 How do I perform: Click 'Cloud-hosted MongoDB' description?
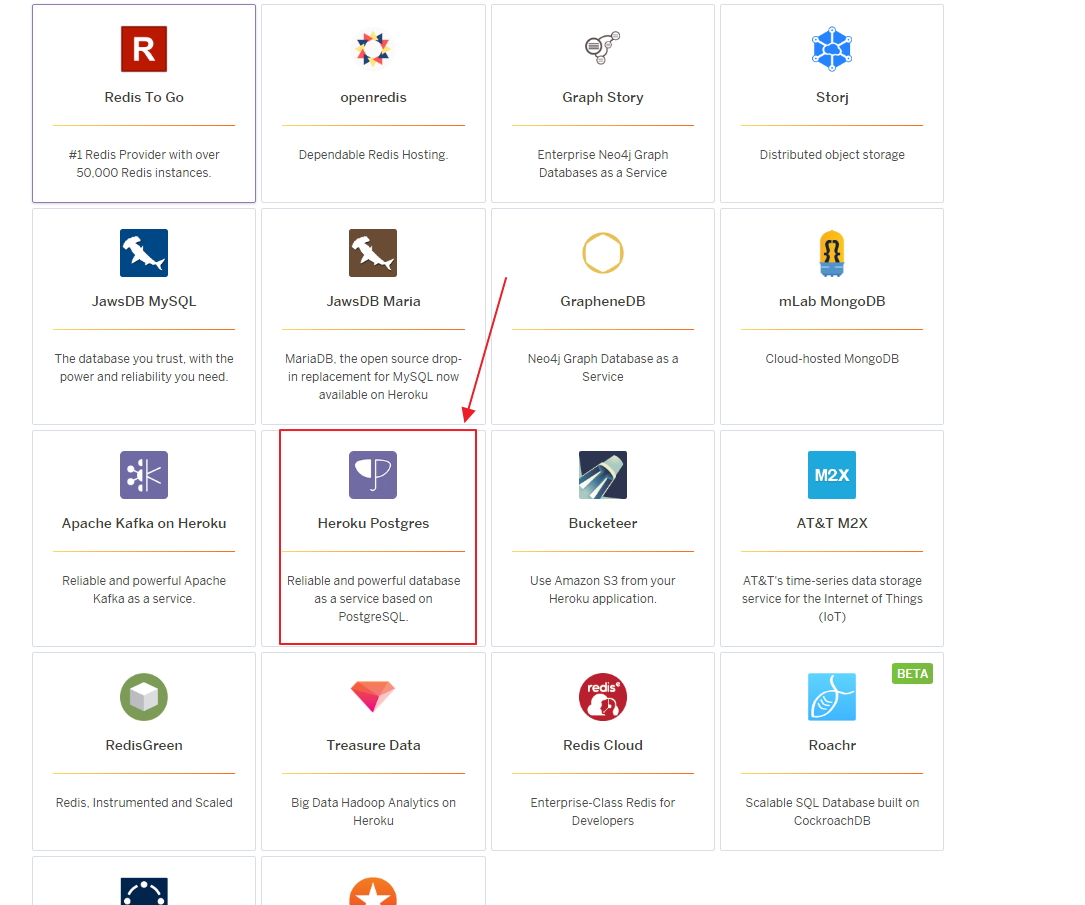pos(832,359)
